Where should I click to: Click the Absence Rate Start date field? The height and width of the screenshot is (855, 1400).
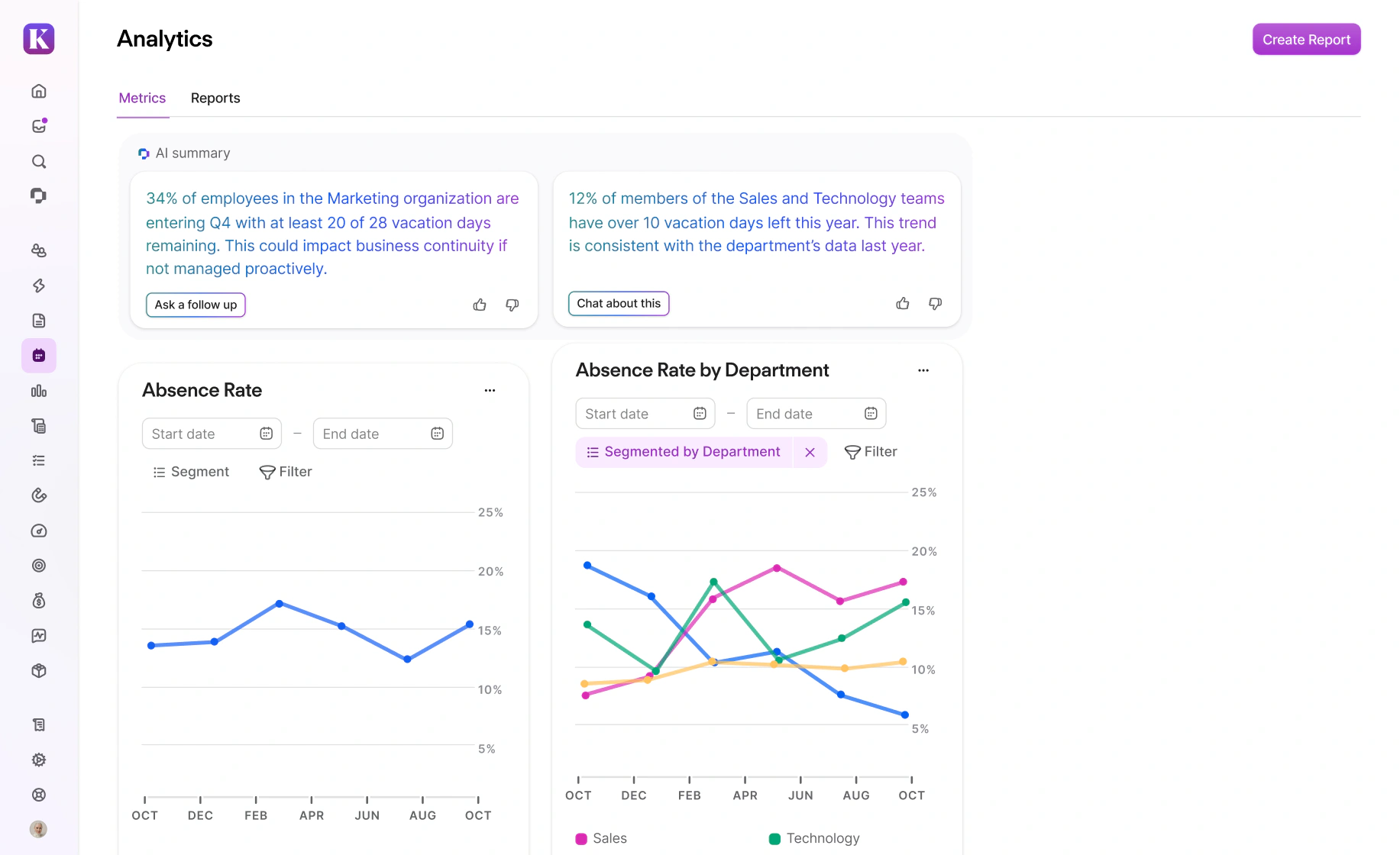point(212,434)
